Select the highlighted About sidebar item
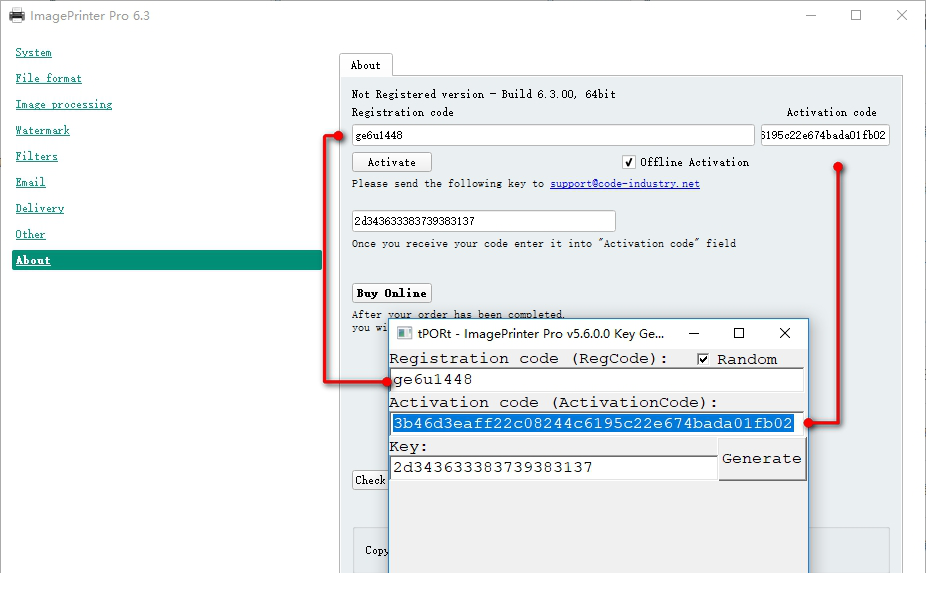The height and width of the screenshot is (595, 926). click(167, 260)
